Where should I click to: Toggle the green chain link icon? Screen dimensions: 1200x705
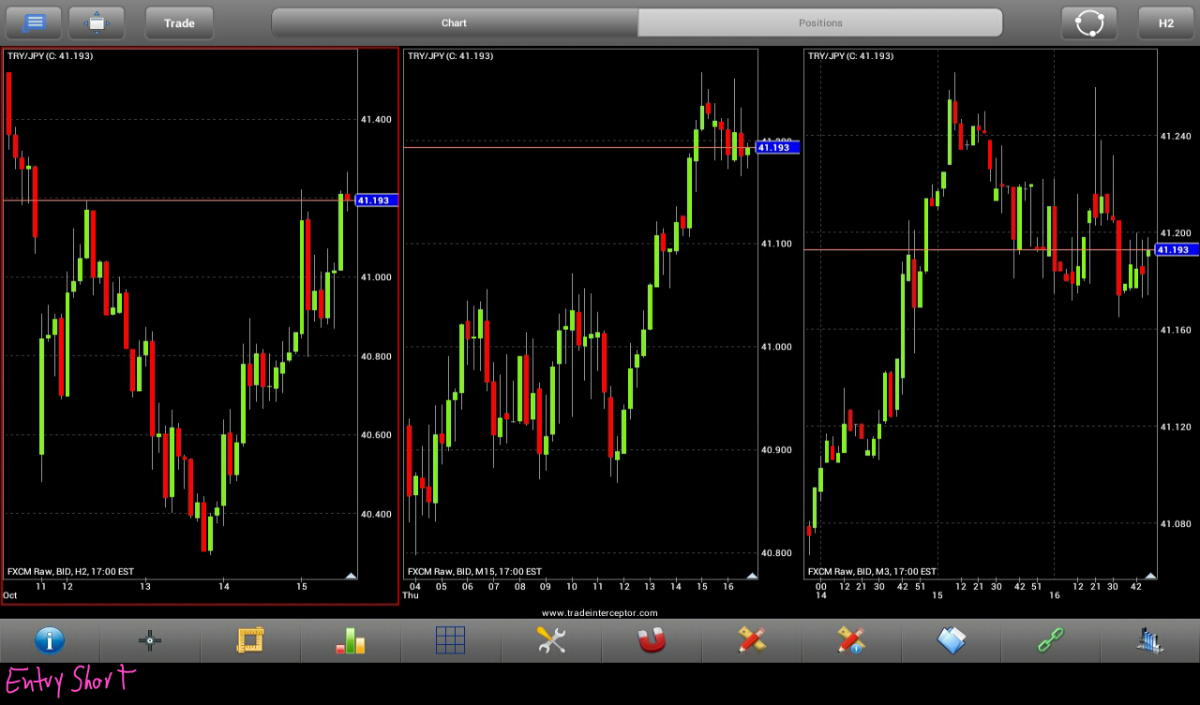point(1051,640)
